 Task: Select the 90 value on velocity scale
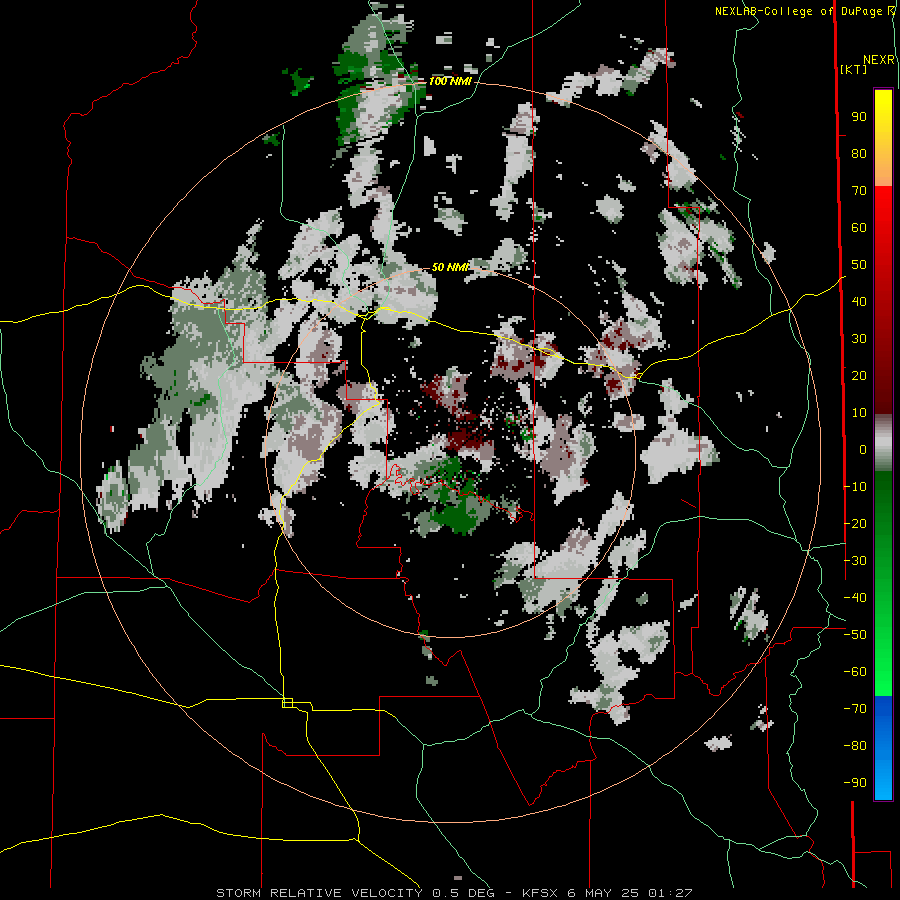pyautogui.click(x=859, y=117)
